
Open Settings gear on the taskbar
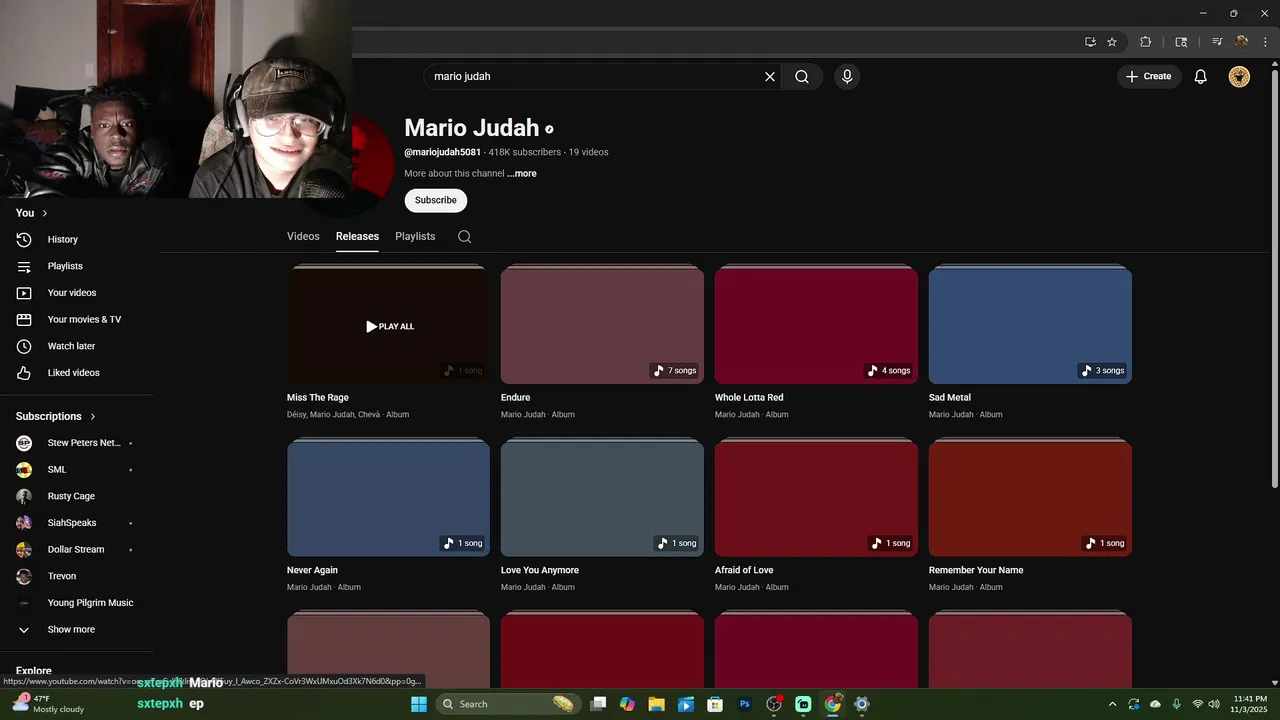coord(862,704)
